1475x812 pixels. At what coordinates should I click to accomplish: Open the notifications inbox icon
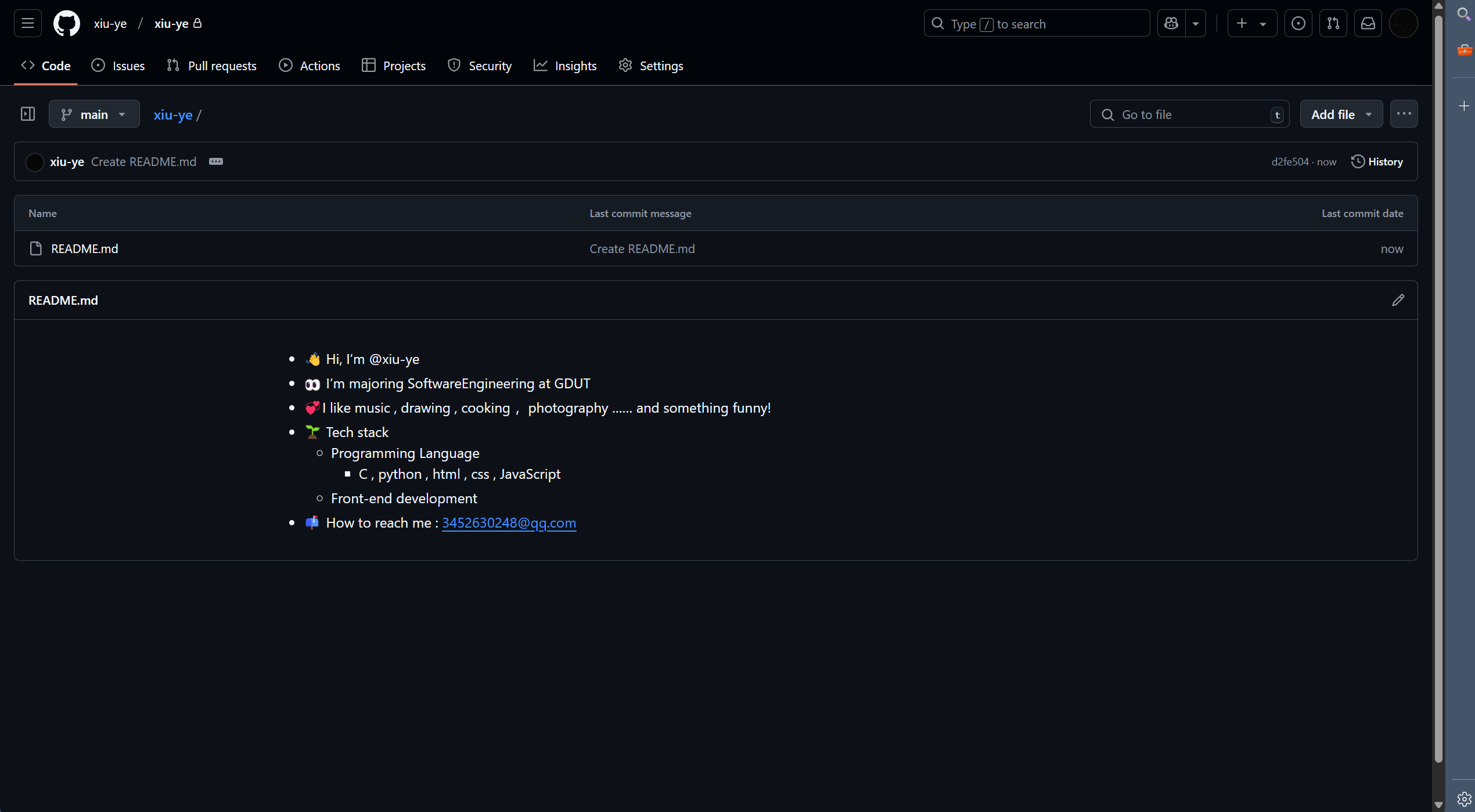coord(1368,23)
